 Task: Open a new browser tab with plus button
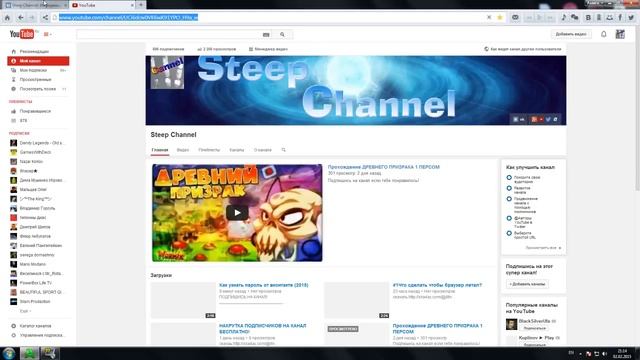click(141, 5)
